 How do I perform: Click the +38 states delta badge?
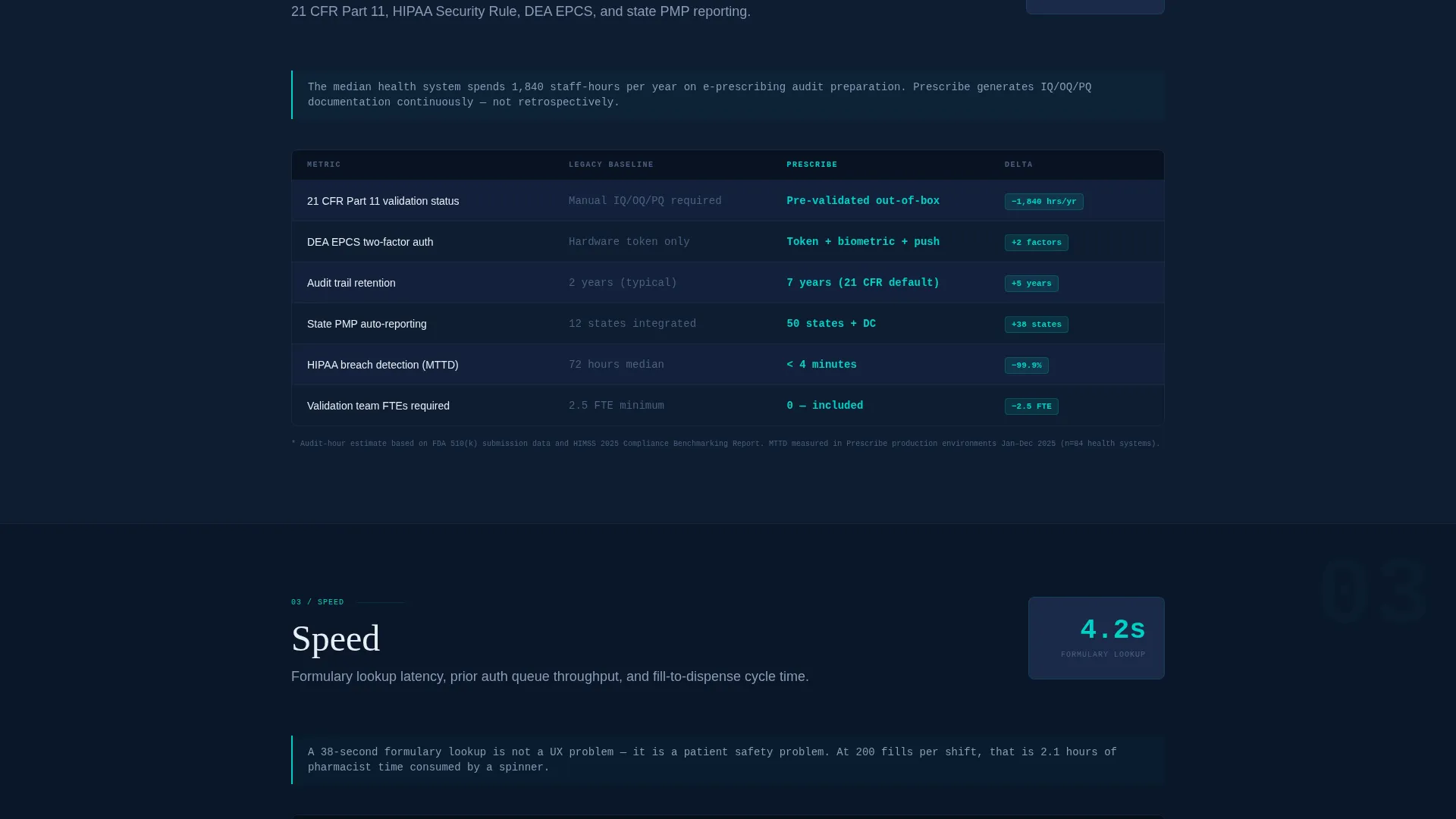pyautogui.click(x=1036, y=325)
